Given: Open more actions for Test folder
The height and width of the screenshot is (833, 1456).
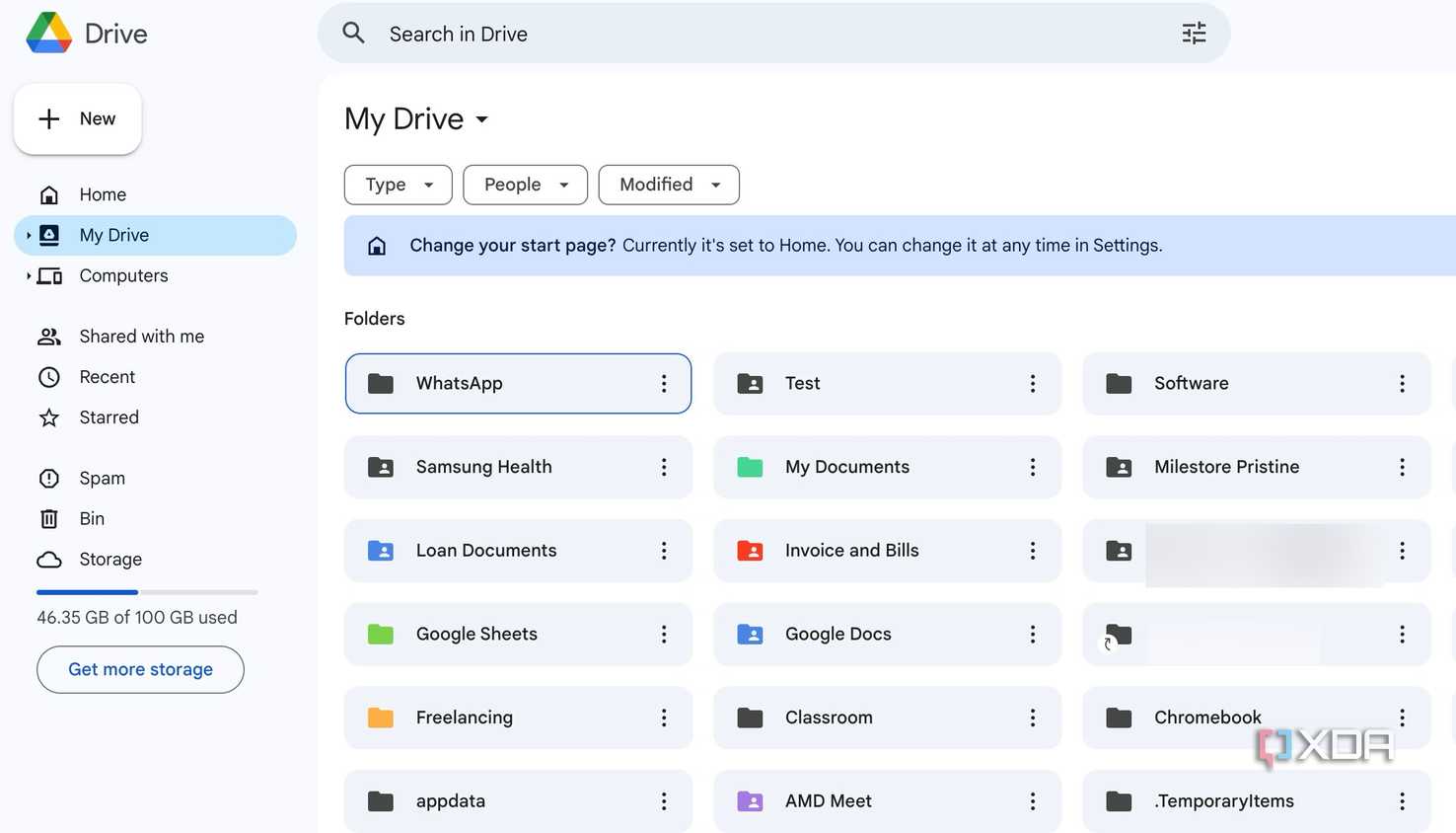Looking at the screenshot, I should coord(1033,383).
